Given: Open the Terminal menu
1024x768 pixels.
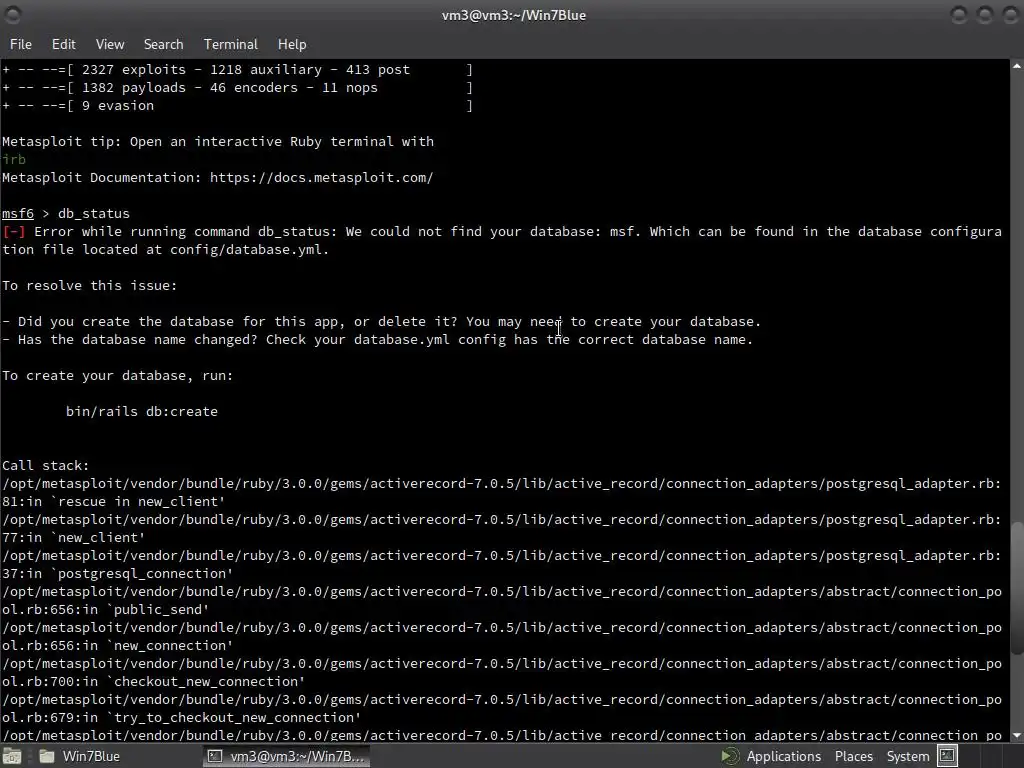Looking at the screenshot, I should point(231,44).
